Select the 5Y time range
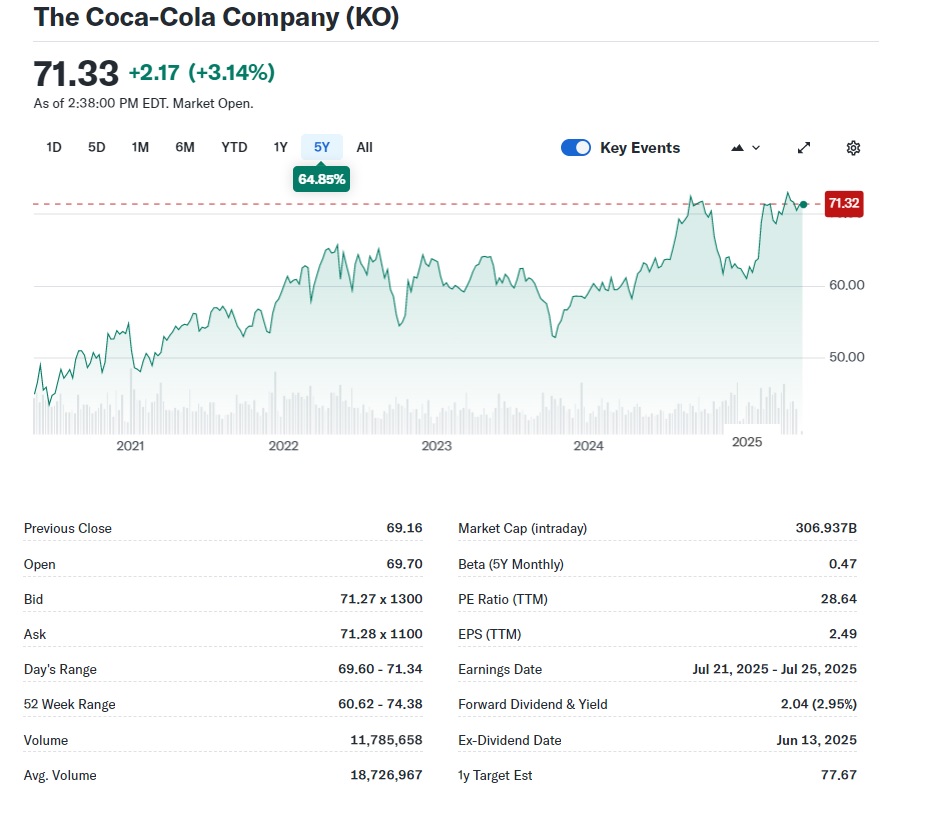Screen dimensions: 940x833 (x=322, y=147)
